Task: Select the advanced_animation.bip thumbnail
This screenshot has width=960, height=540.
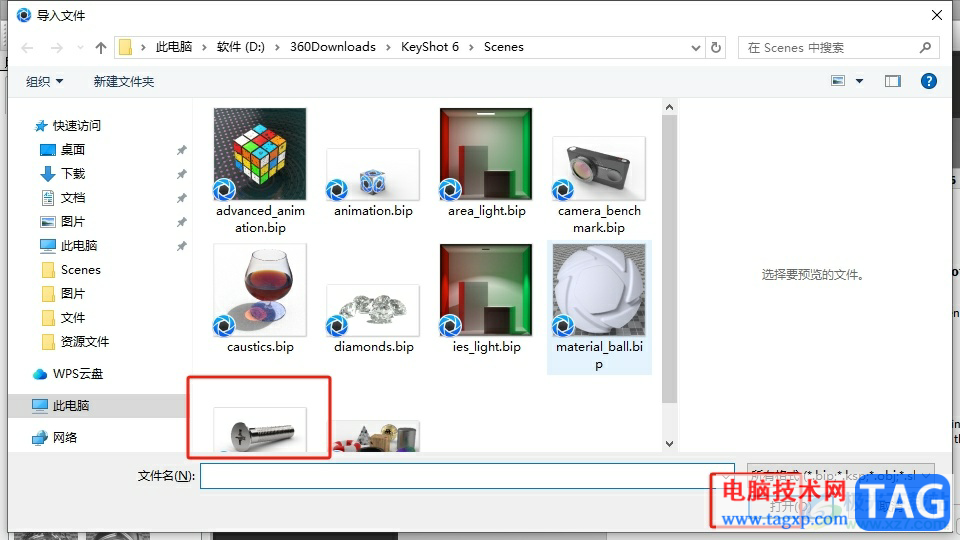Action: click(x=260, y=154)
